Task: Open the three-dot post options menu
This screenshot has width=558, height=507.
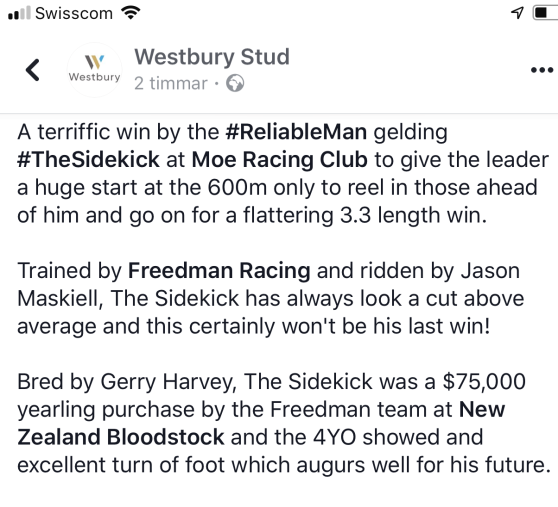Action: pyautogui.click(x=542, y=70)
